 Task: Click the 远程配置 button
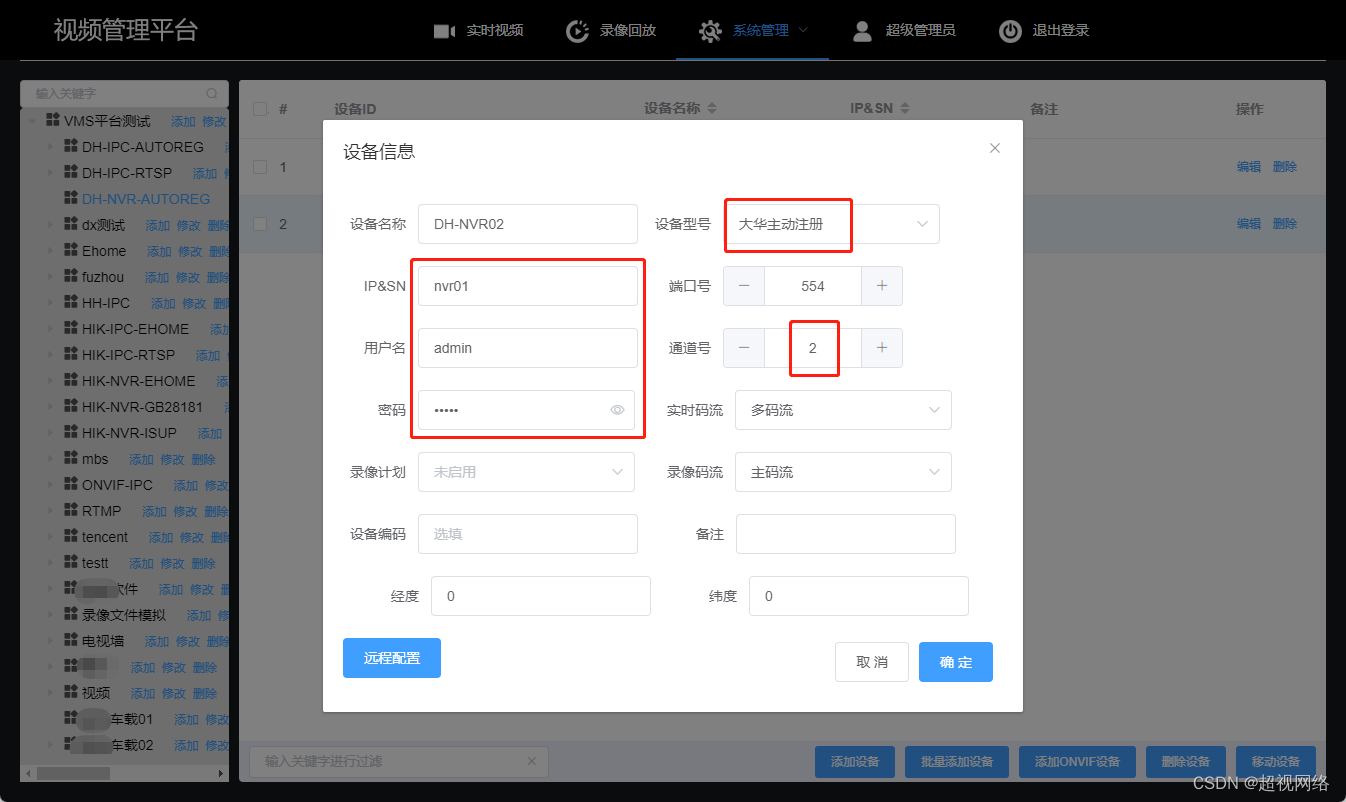point(392,658)
